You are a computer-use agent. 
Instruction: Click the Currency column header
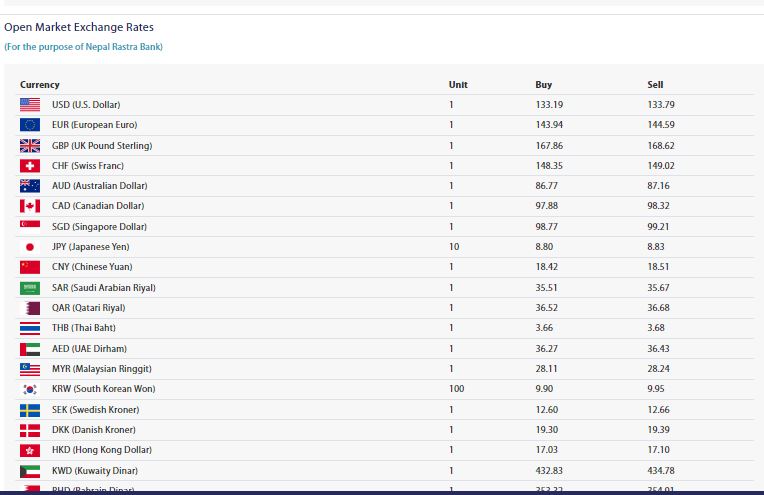40,85
